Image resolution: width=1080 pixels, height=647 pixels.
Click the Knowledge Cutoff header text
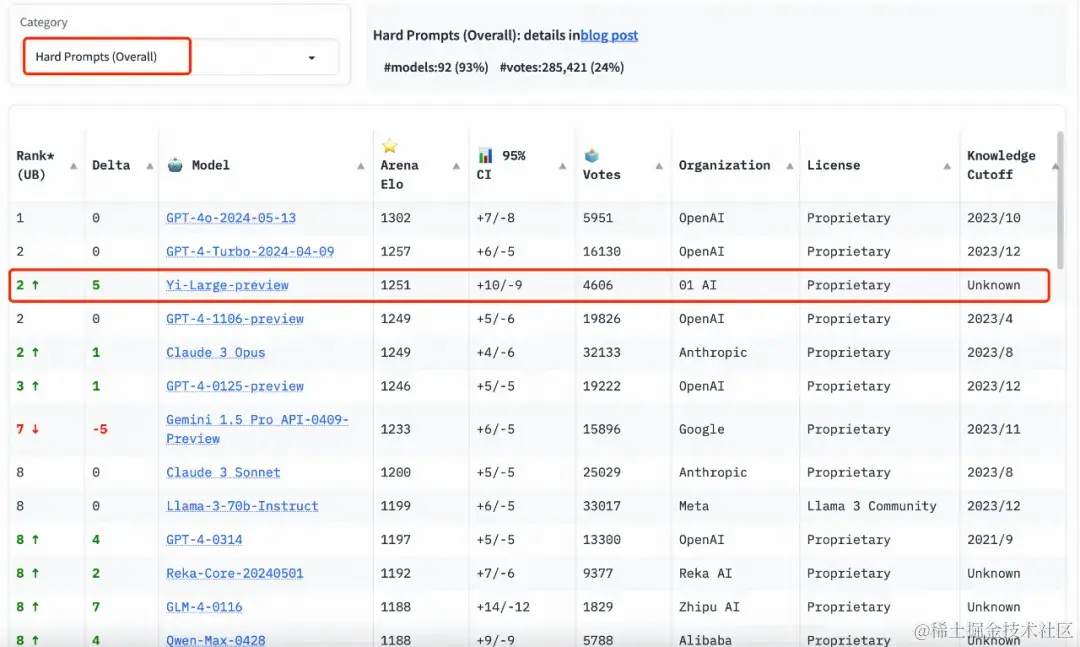[1001, 165]
